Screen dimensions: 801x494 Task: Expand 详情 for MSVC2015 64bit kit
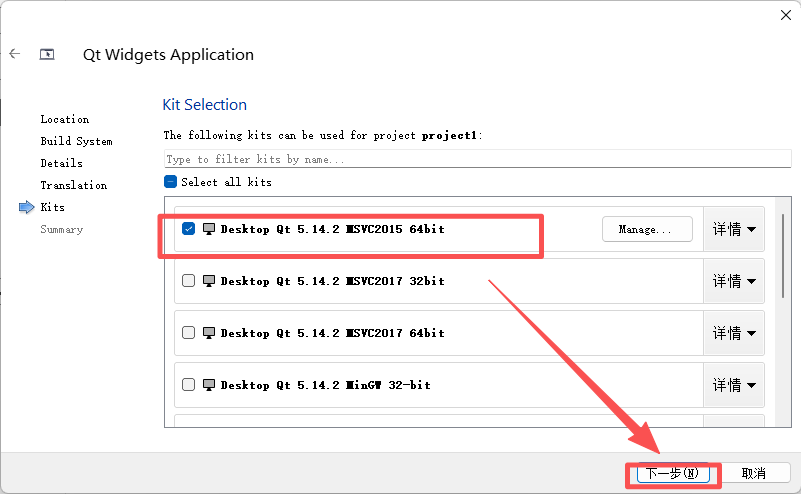click(x=734, y=229)
